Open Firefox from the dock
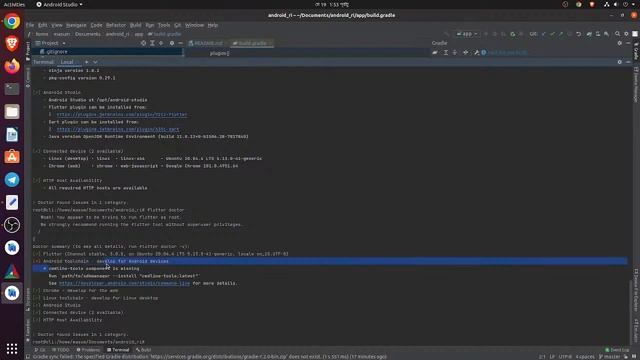The height and width of the screenshot is (360, 640). click(x=12, y=66)
